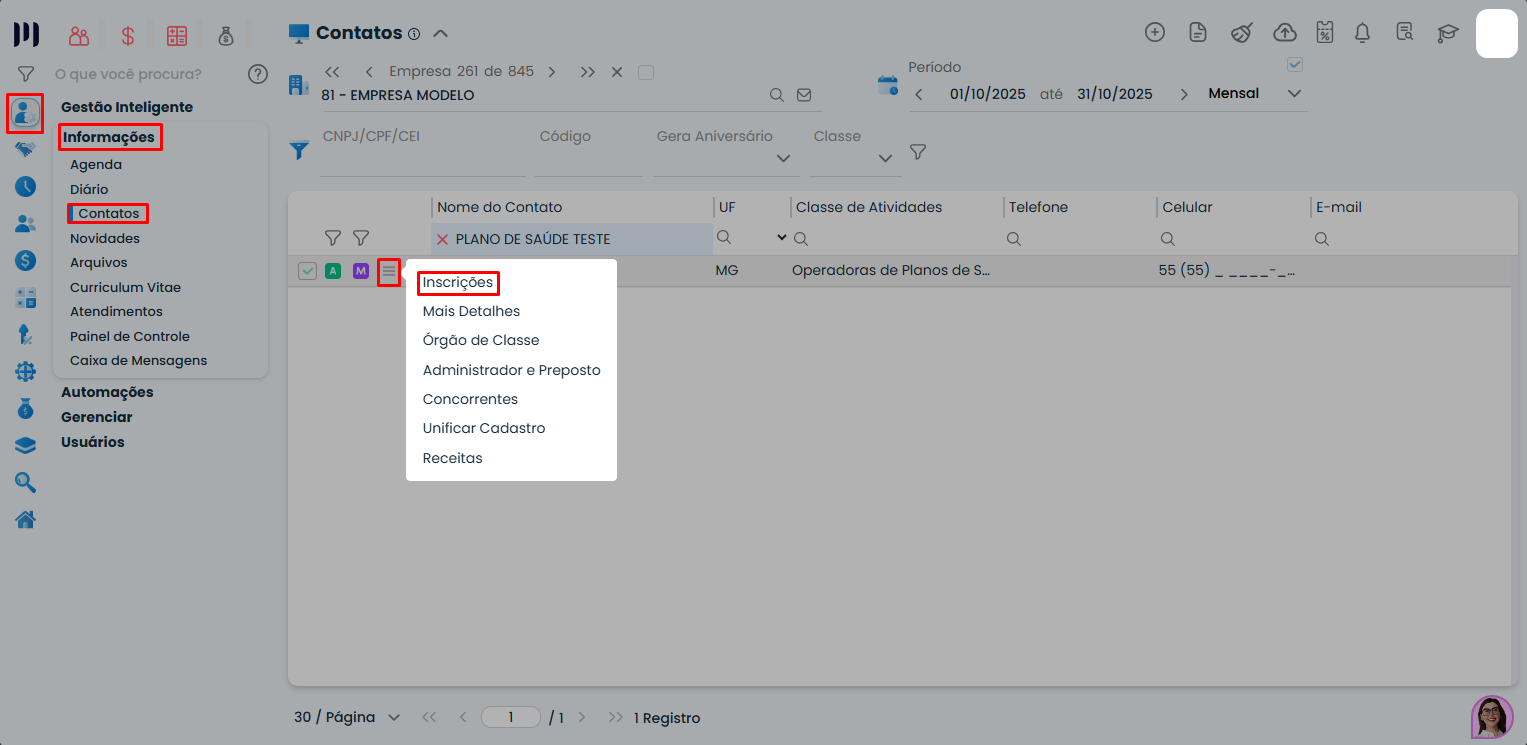Open the Gera Aniversário dropdown
1527x745 pixels.
(784, 158)
